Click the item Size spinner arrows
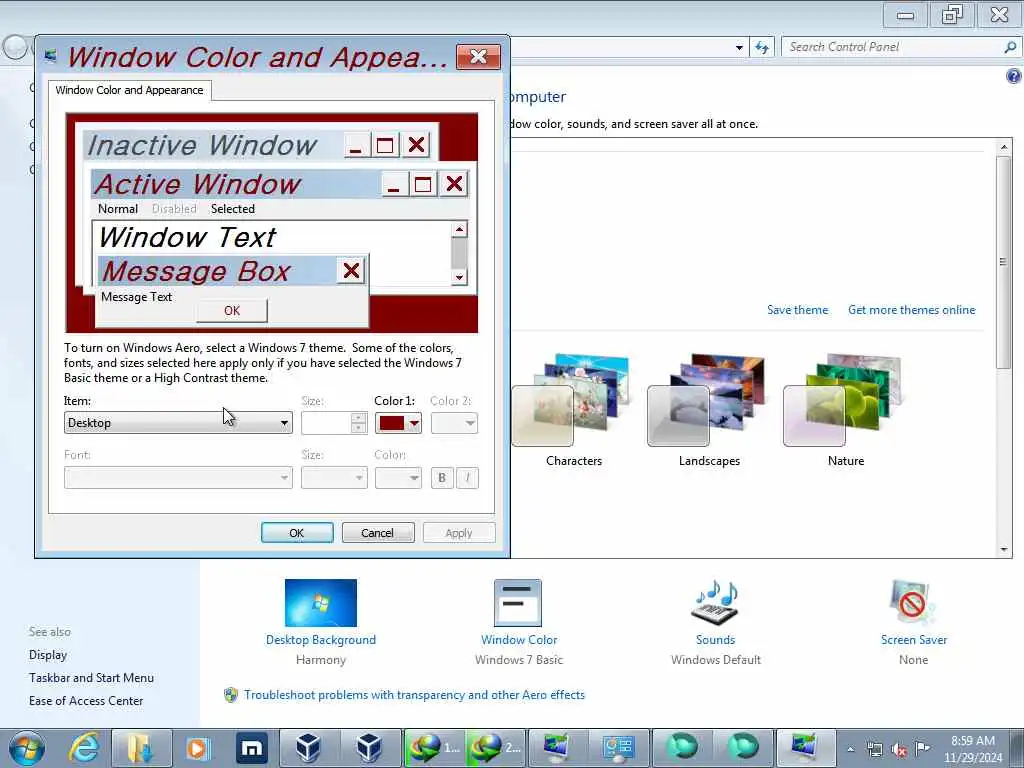The width and height of the screenshot is (1024, 768). (358, 423)
